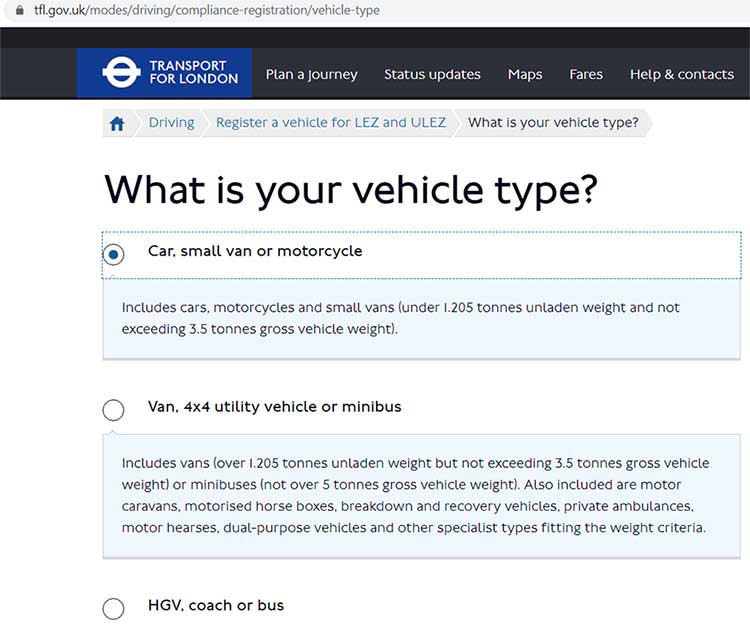750x624 pixels.
Task: Click the browser address bar URL
Action: (207, 10)
